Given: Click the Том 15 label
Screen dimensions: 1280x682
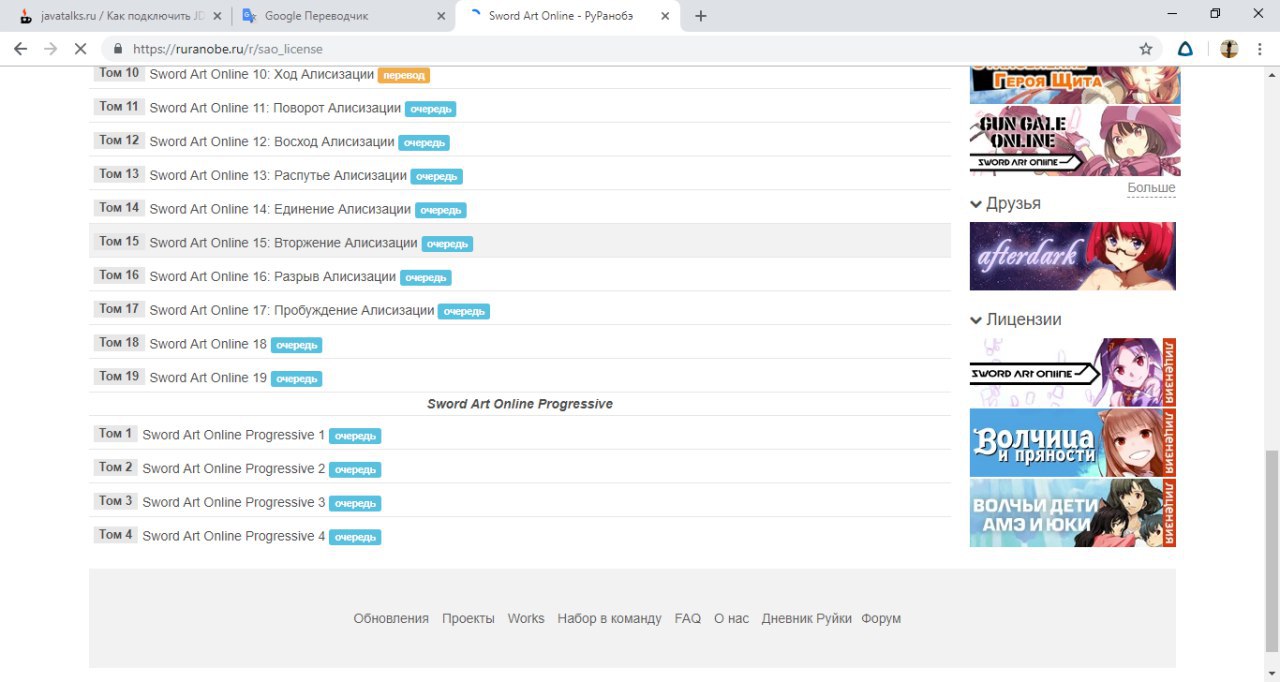Looking at the screenshot, I should point(119,241).
